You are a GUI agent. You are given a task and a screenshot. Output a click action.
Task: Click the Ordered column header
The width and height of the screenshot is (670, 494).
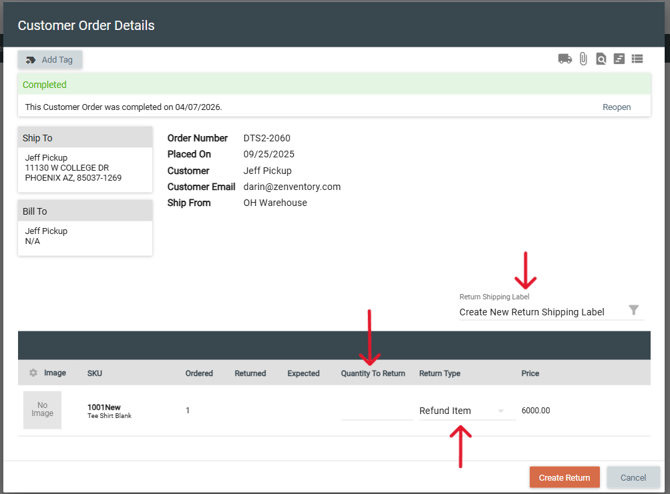pyautogui.click(x=199, y=373)
